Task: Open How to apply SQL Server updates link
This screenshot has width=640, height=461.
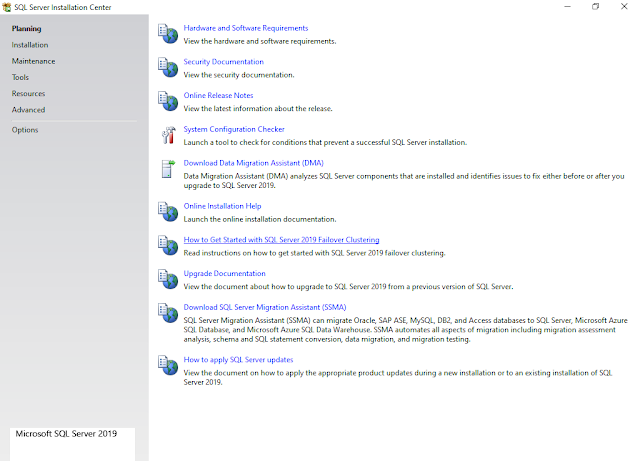Action: click(x=238, y=360)
